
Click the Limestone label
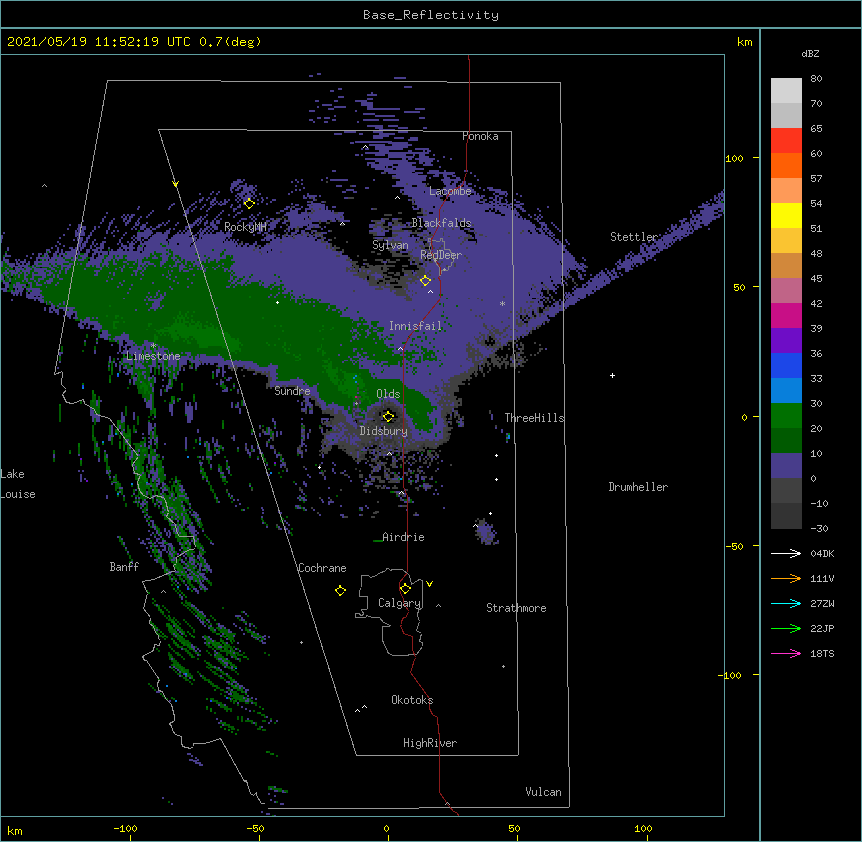click(153, 356)
